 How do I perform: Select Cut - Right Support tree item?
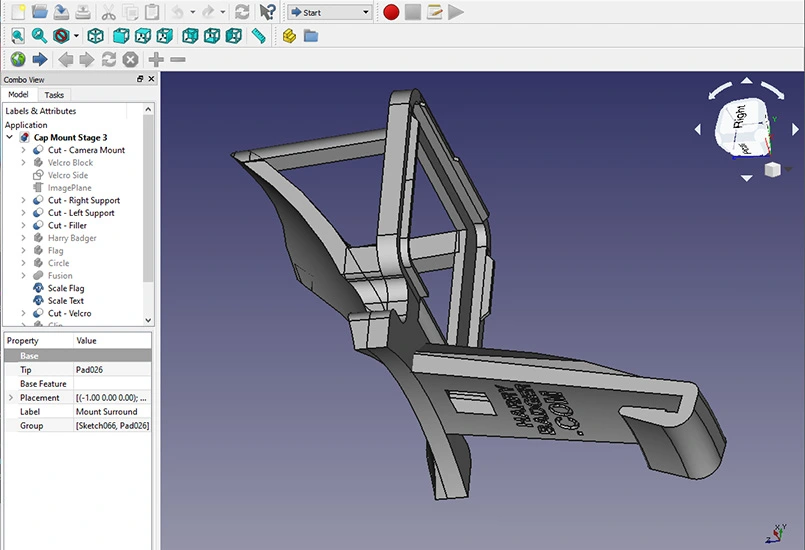point(83,200)
